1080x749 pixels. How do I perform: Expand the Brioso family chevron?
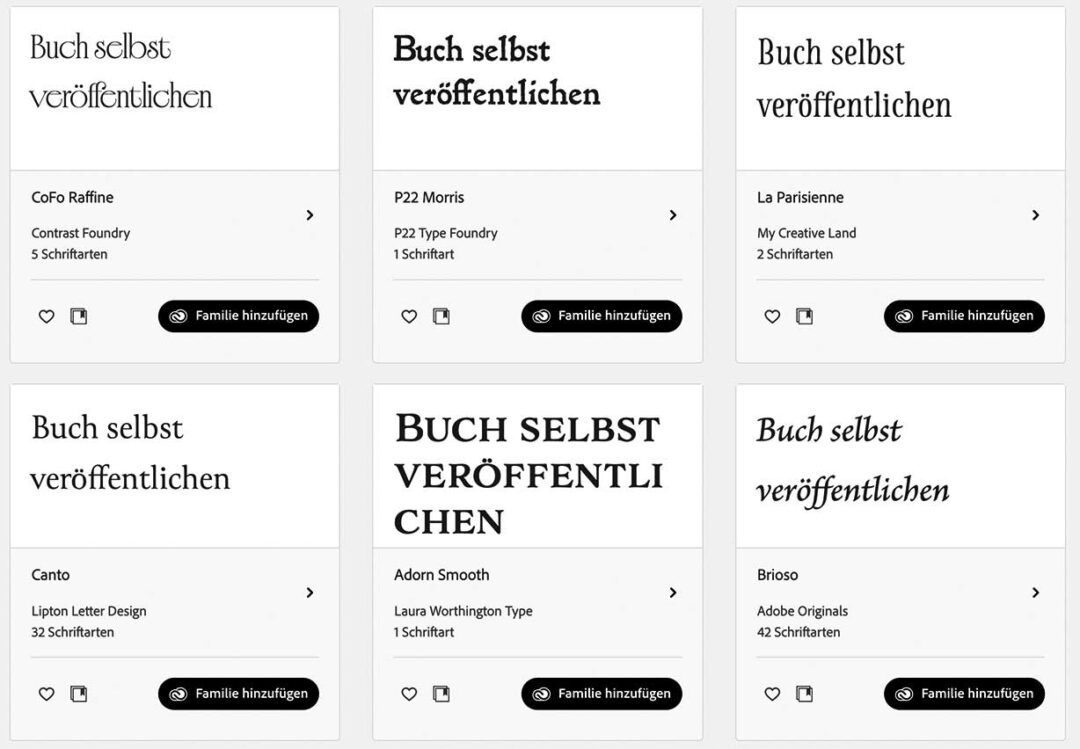click(1036, 593)
